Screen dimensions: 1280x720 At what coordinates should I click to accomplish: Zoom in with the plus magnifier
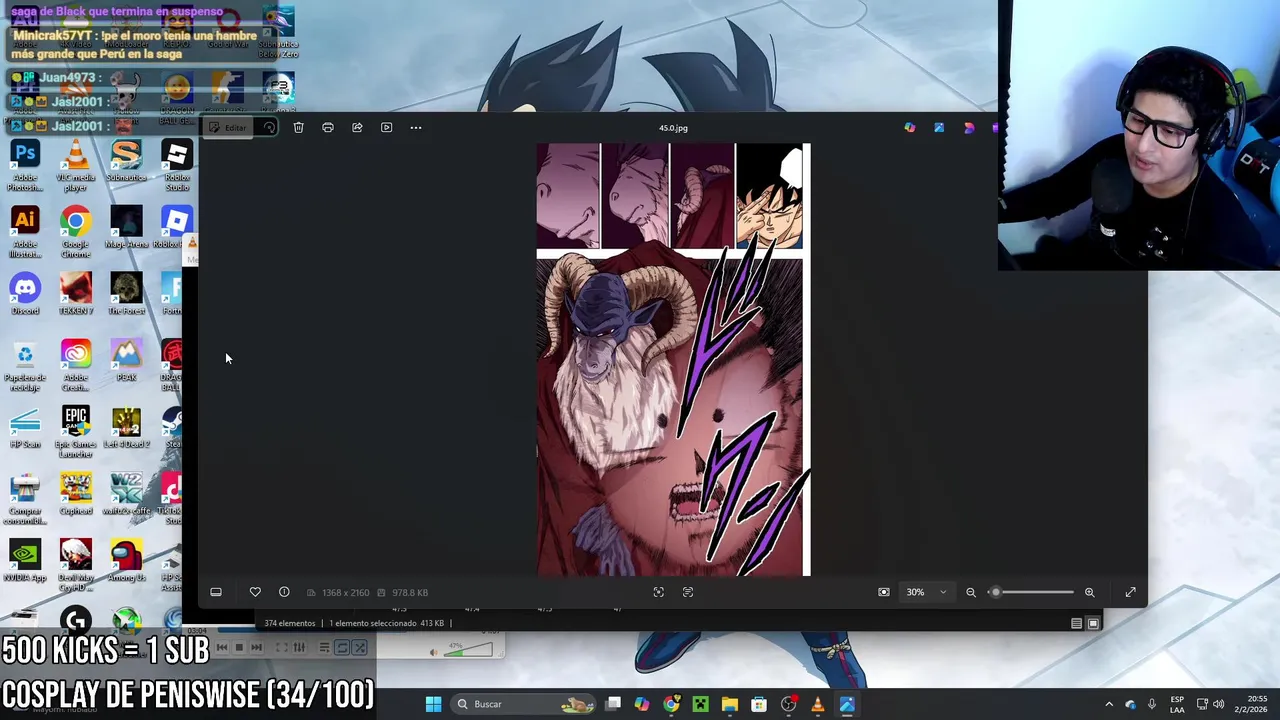(x=1090, y=592)
